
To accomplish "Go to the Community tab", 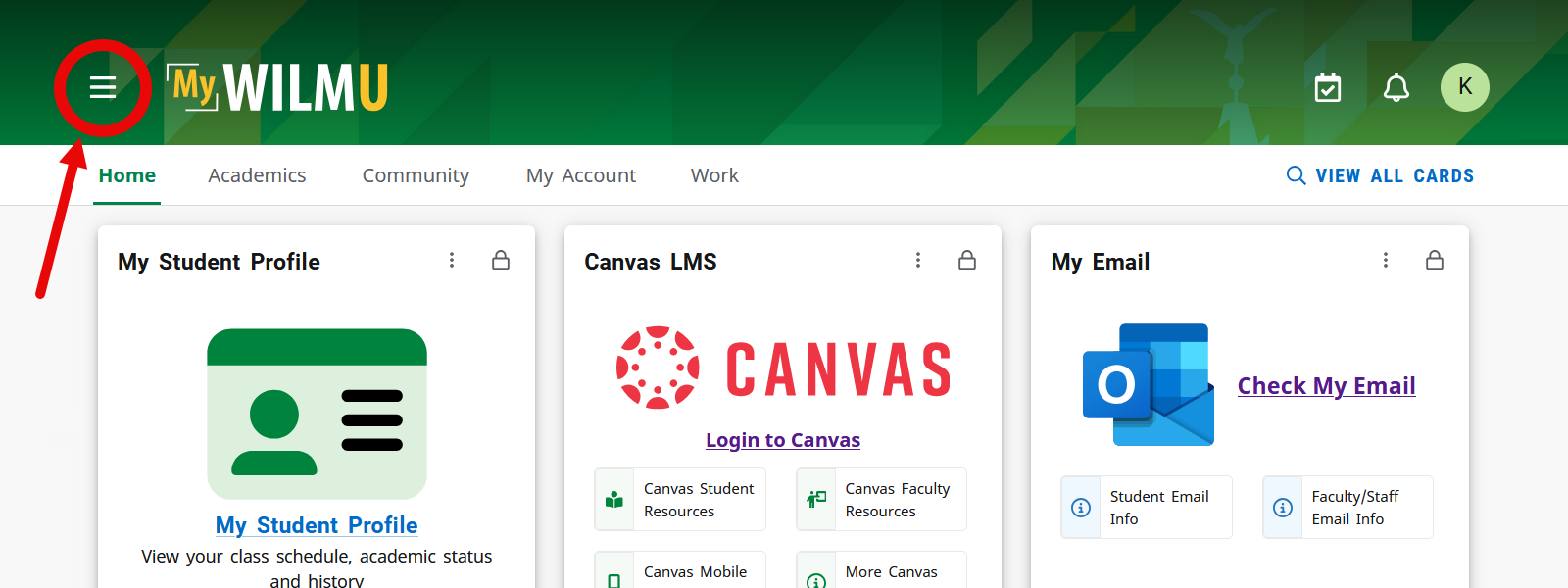I will click(416, 175).
